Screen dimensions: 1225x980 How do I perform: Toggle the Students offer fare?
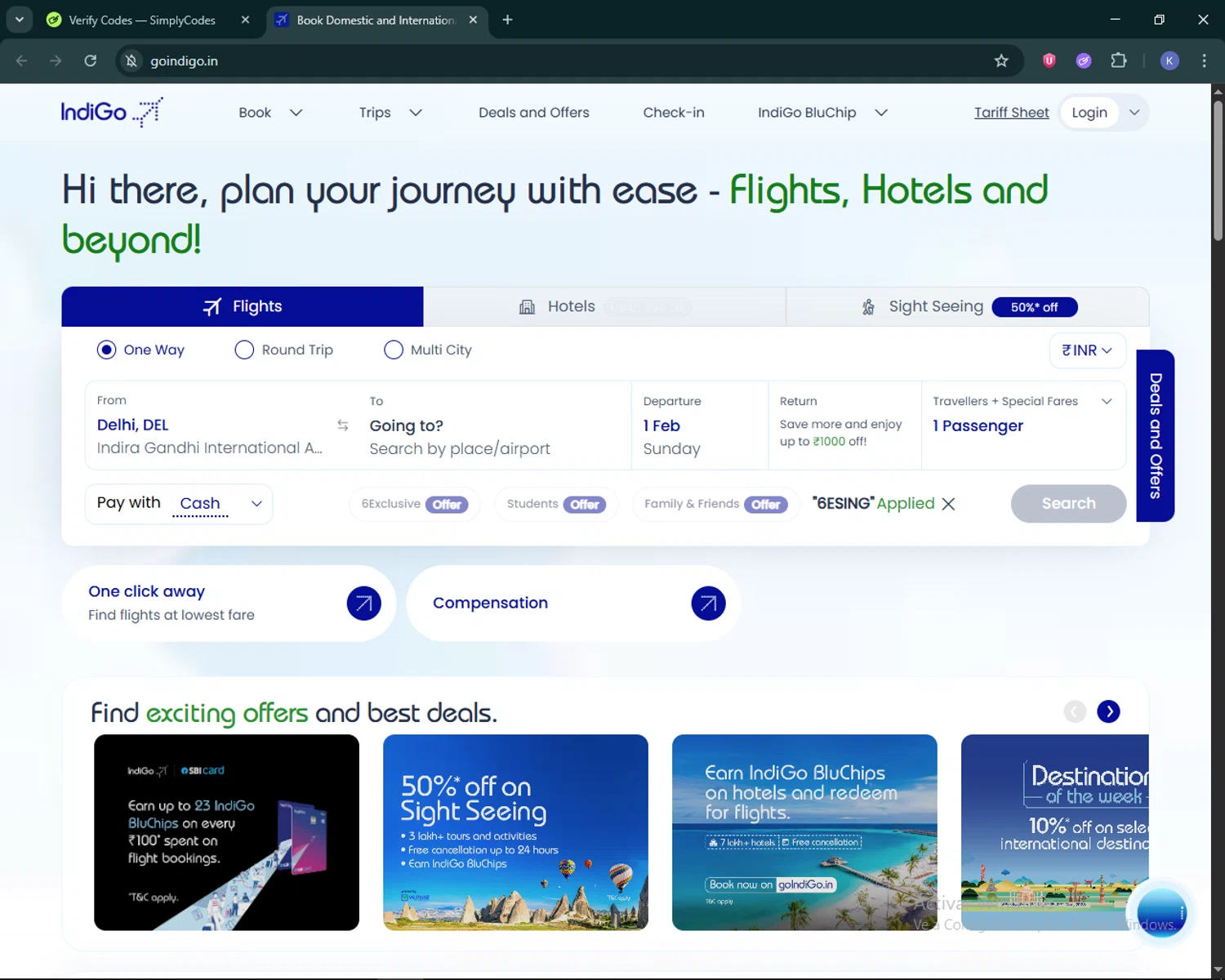coord(556,504)
